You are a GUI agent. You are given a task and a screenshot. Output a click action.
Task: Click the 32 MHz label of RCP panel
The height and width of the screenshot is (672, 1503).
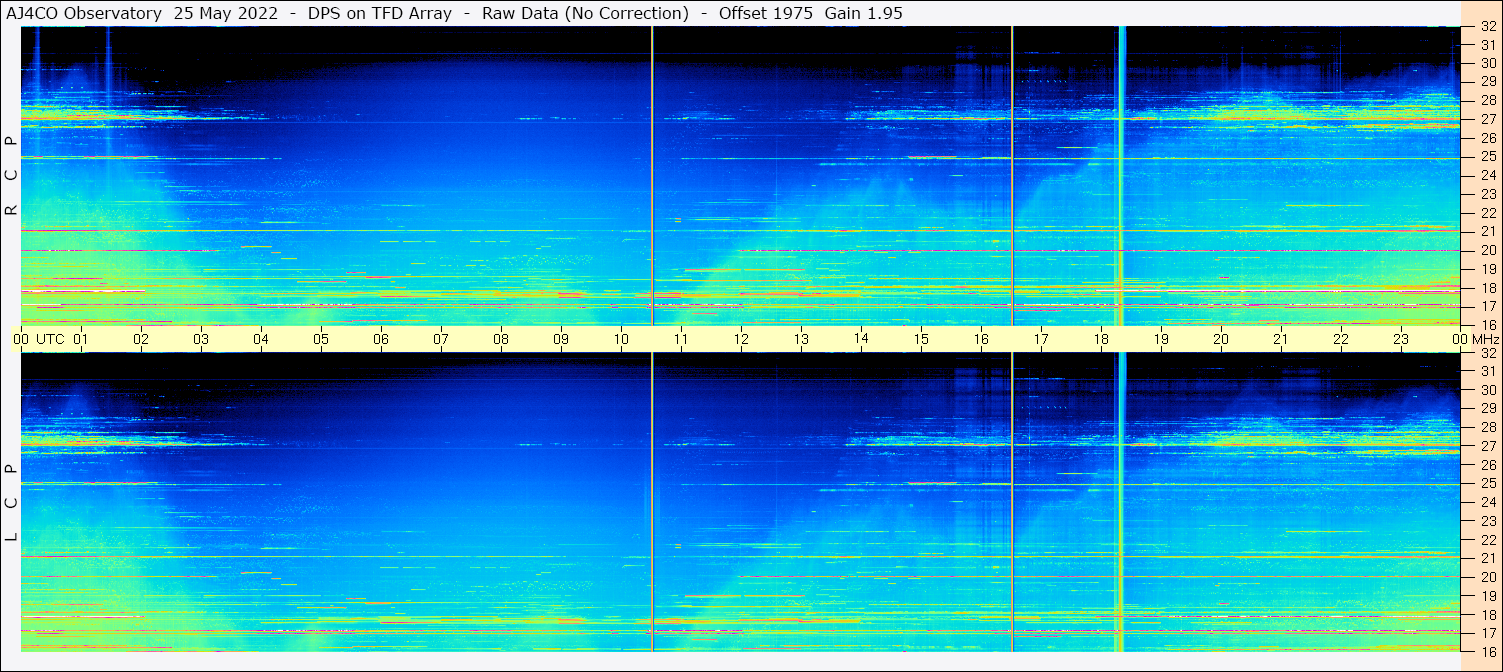(1488, 27)
